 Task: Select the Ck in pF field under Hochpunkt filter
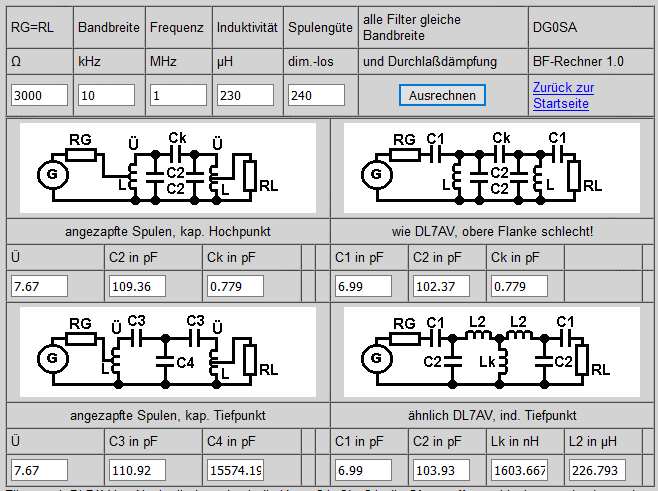pos(235,286)
